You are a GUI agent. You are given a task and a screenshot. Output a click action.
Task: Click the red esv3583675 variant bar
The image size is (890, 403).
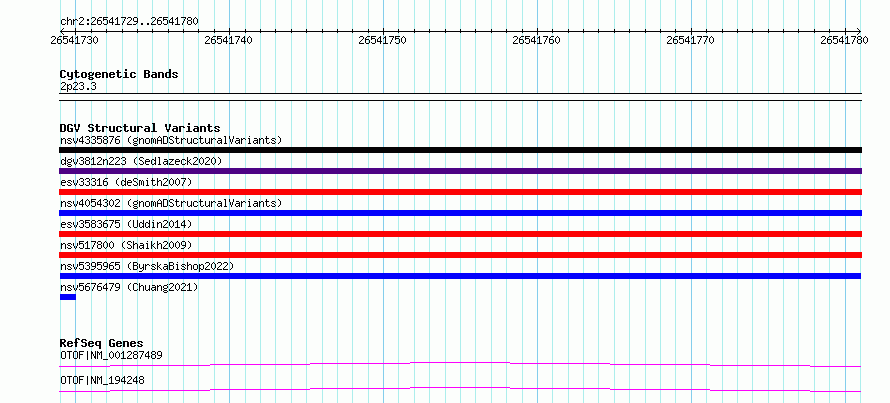tap(460, 234)
